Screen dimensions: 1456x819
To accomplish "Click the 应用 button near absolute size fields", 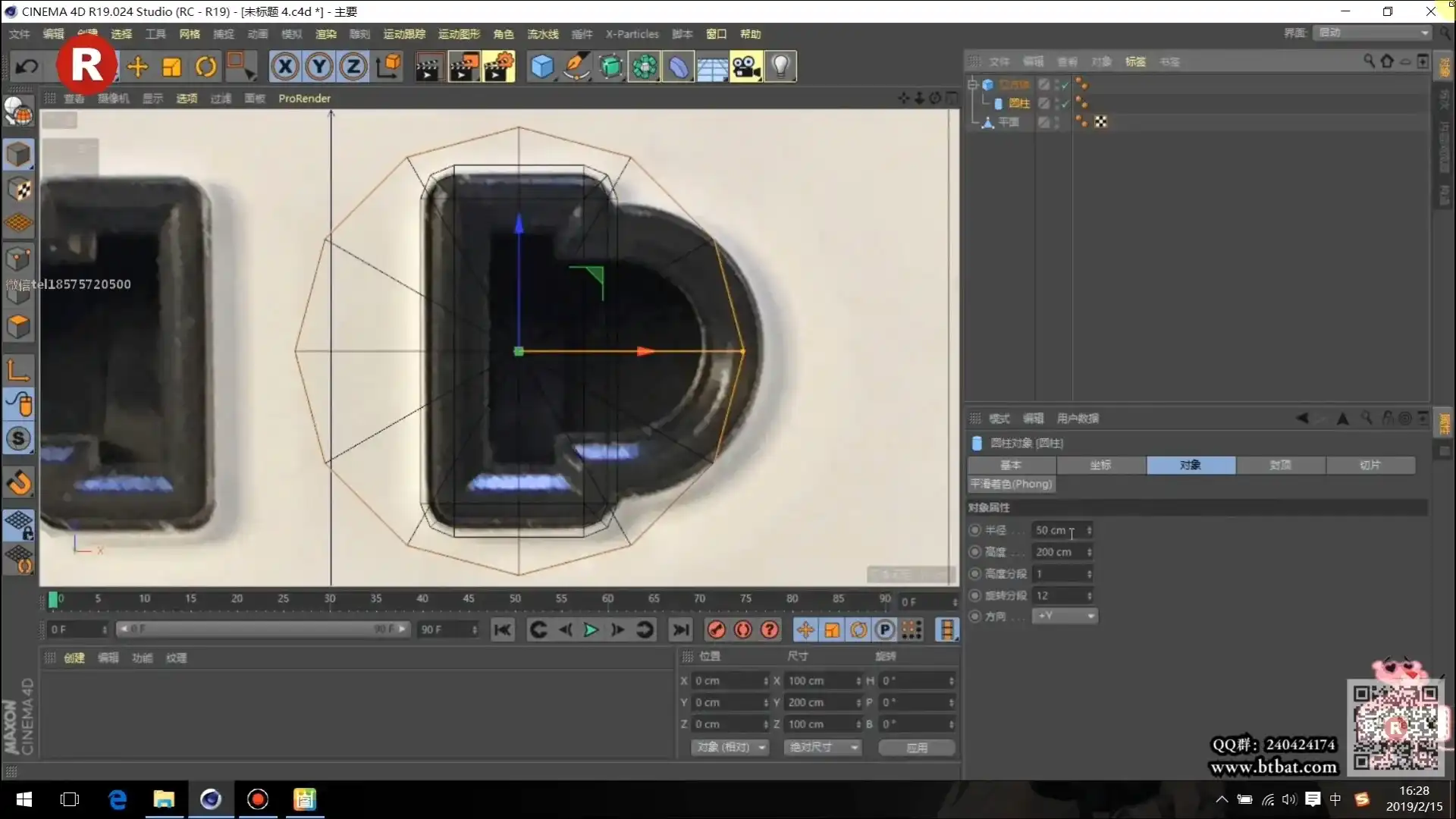I will [x=916, y=747].
